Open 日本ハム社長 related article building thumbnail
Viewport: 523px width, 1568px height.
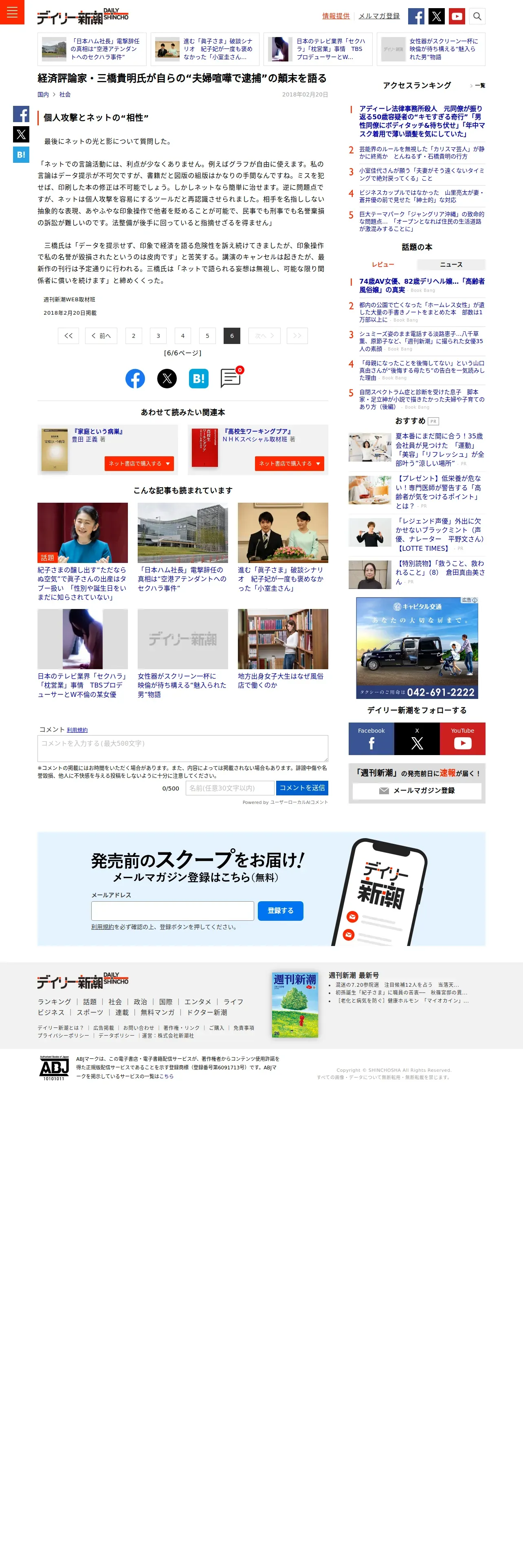(x=182, y=532)
